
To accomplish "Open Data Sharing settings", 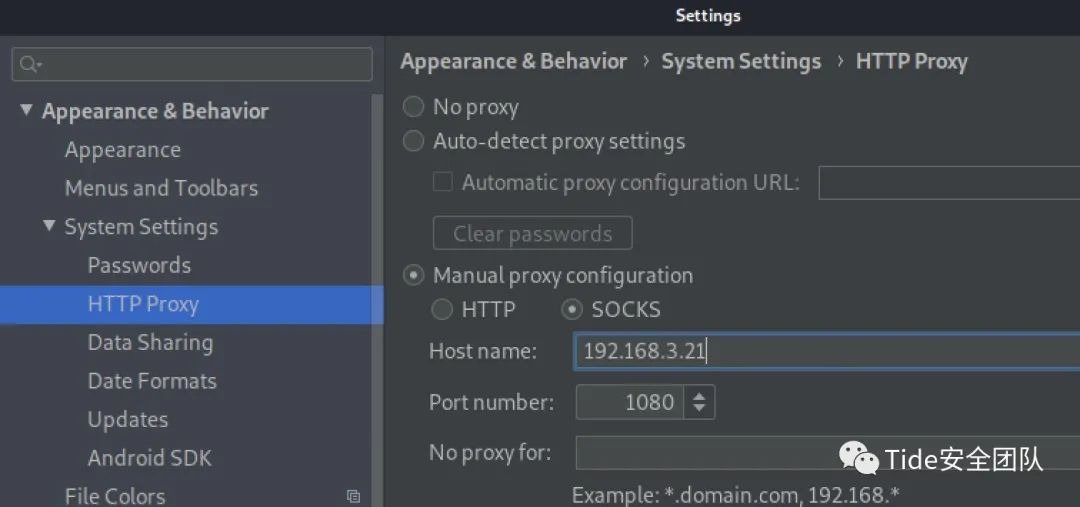I will pyautogui.click(x=150, y=342).
